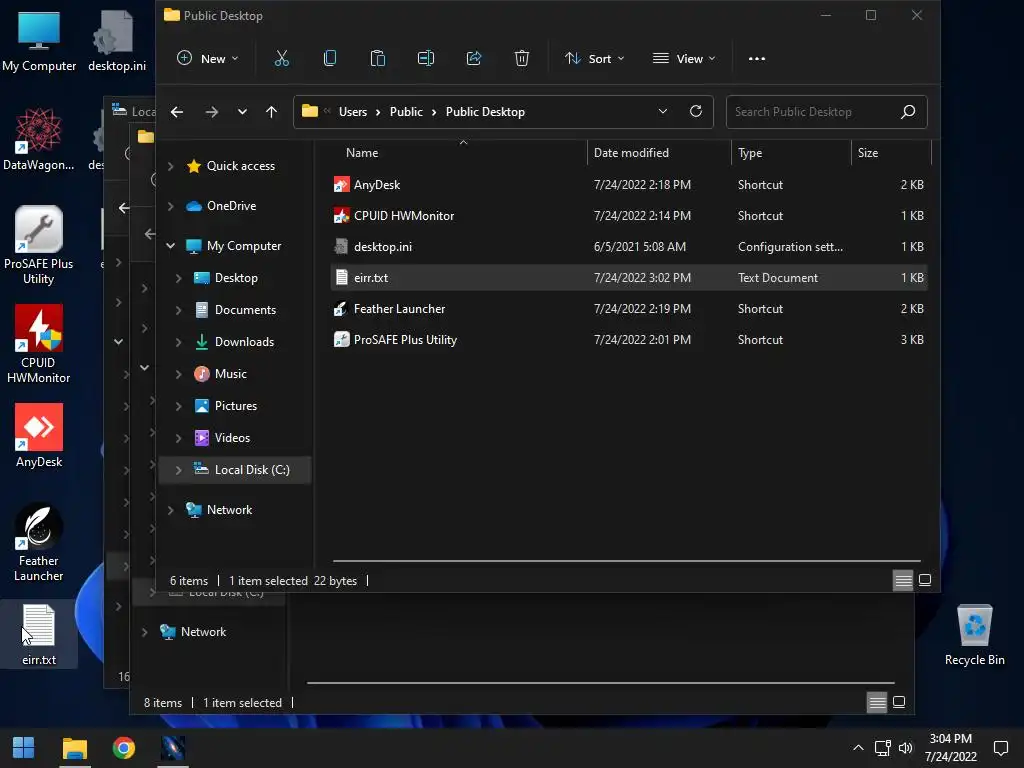The image size is (1024, 768).
Task: Select the Recycle Bin icon
Action: coord(974,635)
